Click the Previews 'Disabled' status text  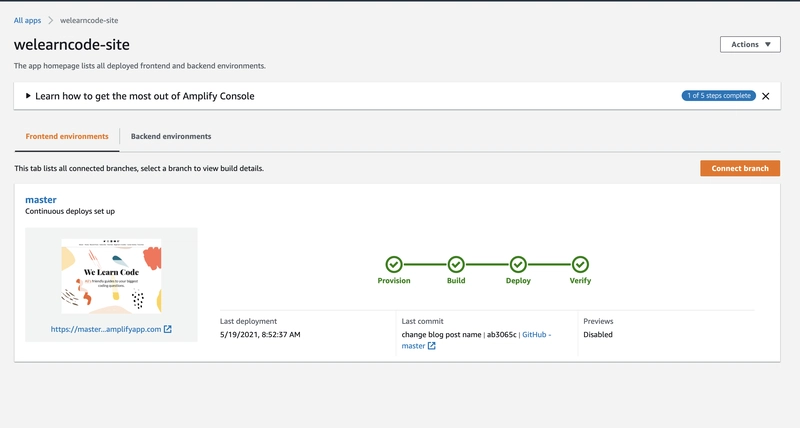598,335
